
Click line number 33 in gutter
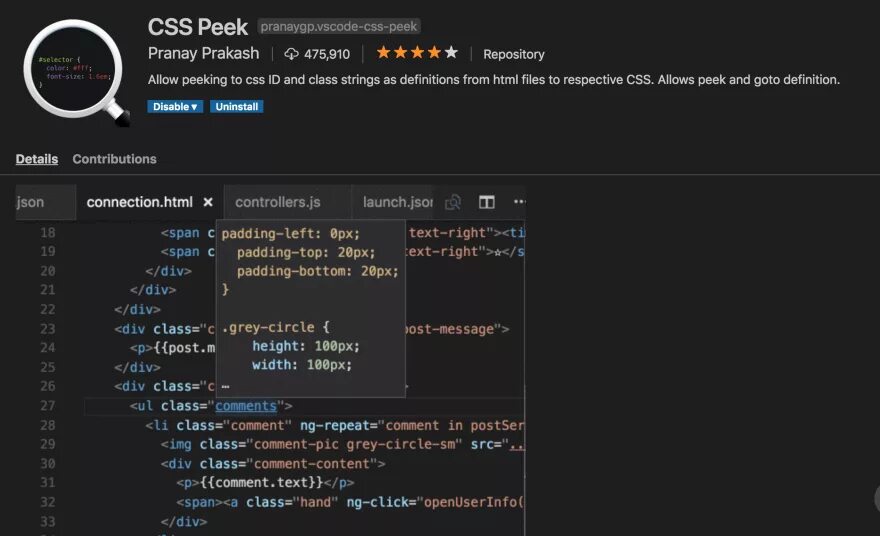(48, 521)
